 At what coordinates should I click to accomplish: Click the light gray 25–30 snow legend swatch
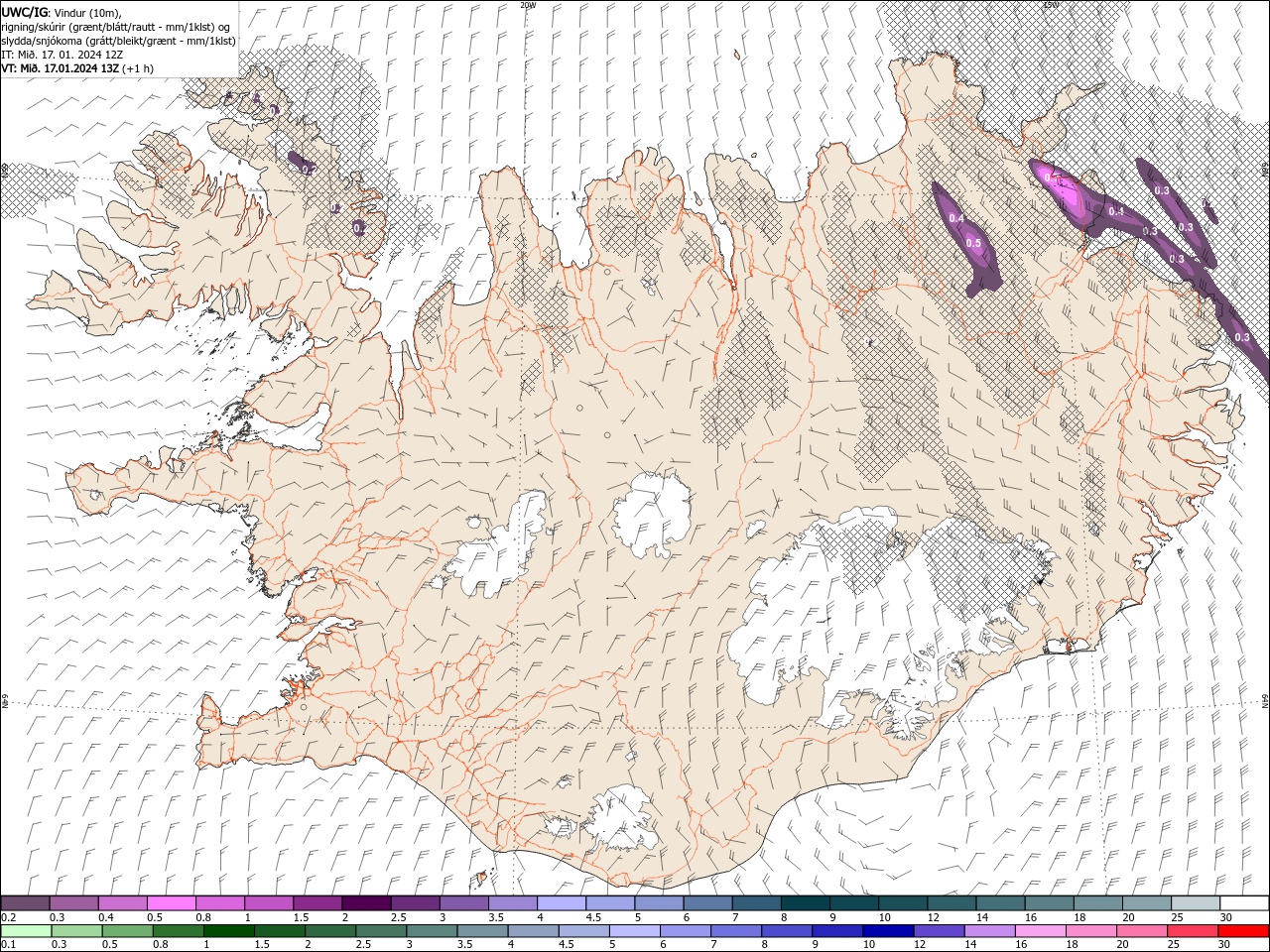point(1196,903)
